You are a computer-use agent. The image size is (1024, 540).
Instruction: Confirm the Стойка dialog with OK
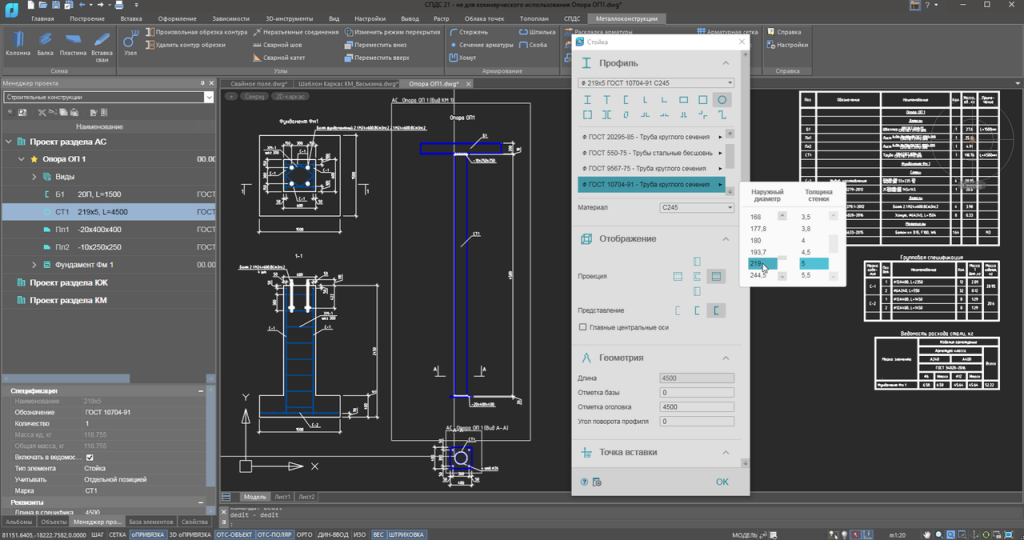(722, 482)
